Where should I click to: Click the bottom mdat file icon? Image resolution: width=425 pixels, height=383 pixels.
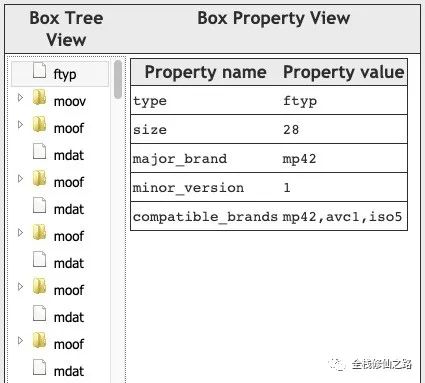[x=39, y=368]
